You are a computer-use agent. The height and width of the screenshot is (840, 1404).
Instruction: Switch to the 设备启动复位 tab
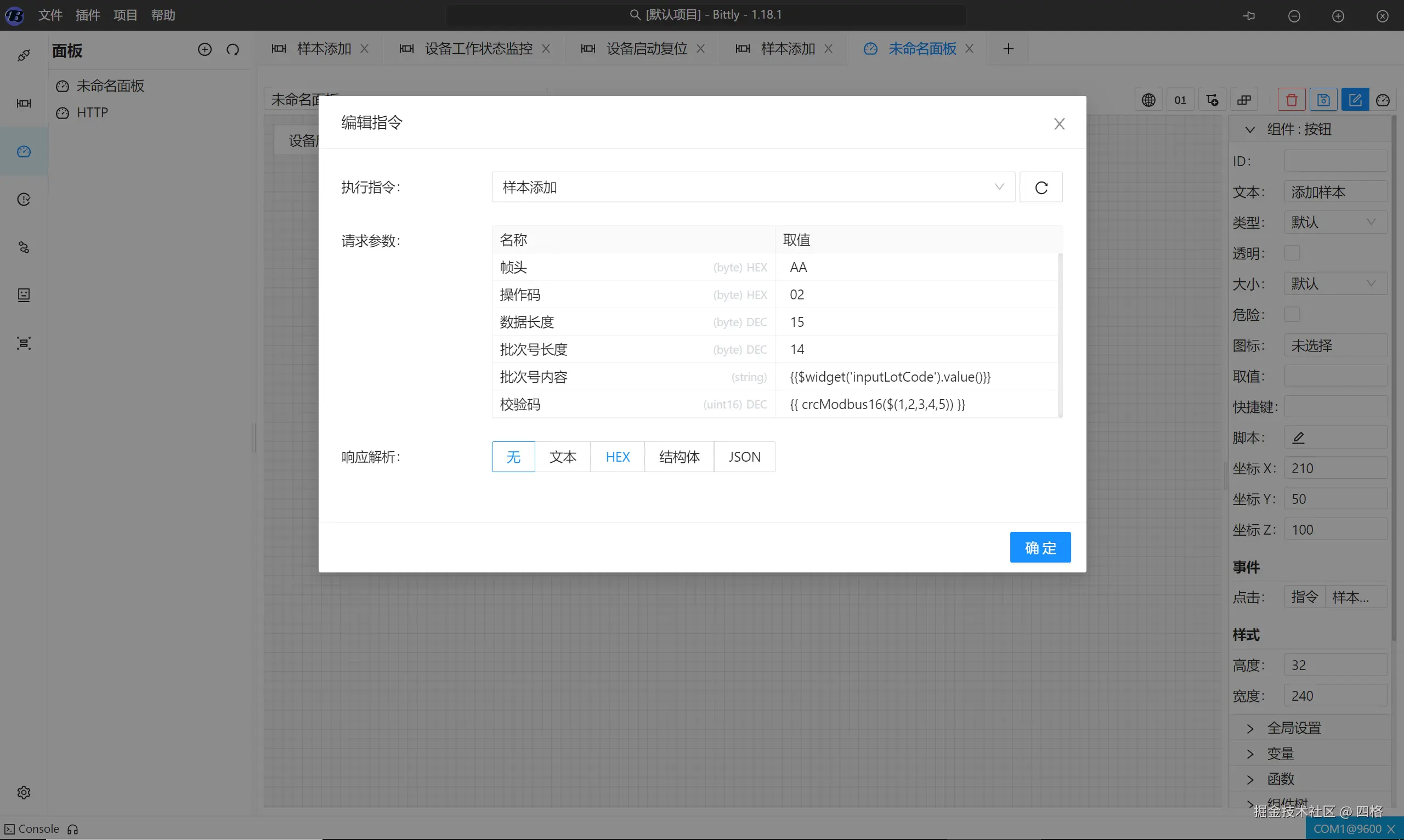point(647,49)
